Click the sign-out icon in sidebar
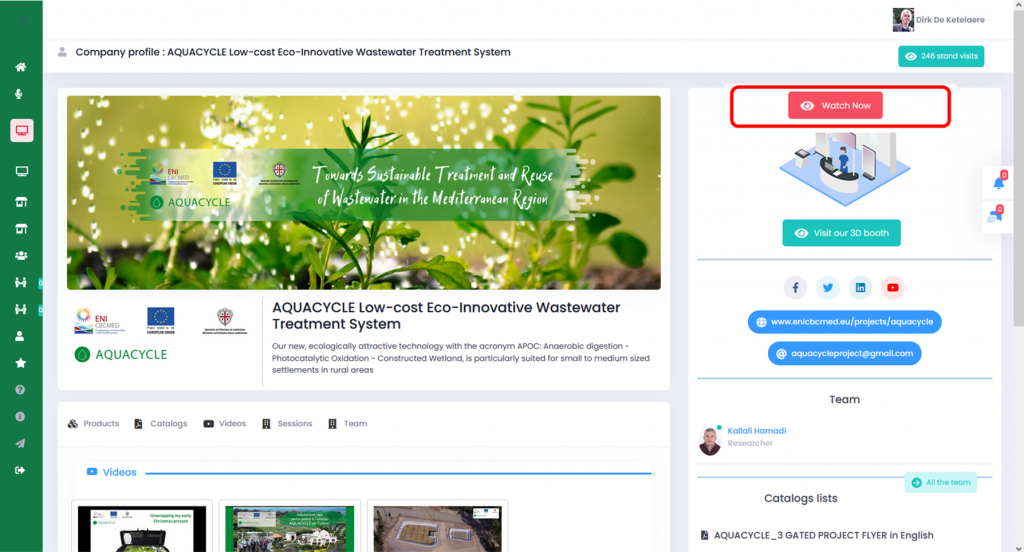This screenshot has width=1024, height=552. coord(21,470)
